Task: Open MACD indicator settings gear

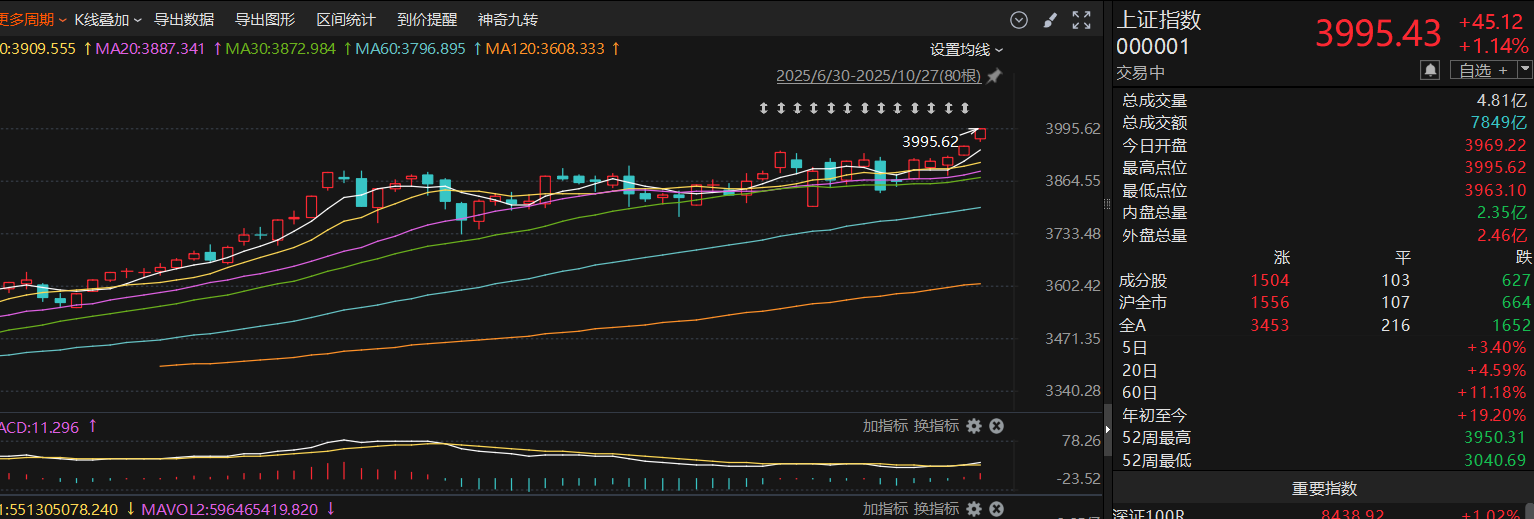Action: click(974, 426)
